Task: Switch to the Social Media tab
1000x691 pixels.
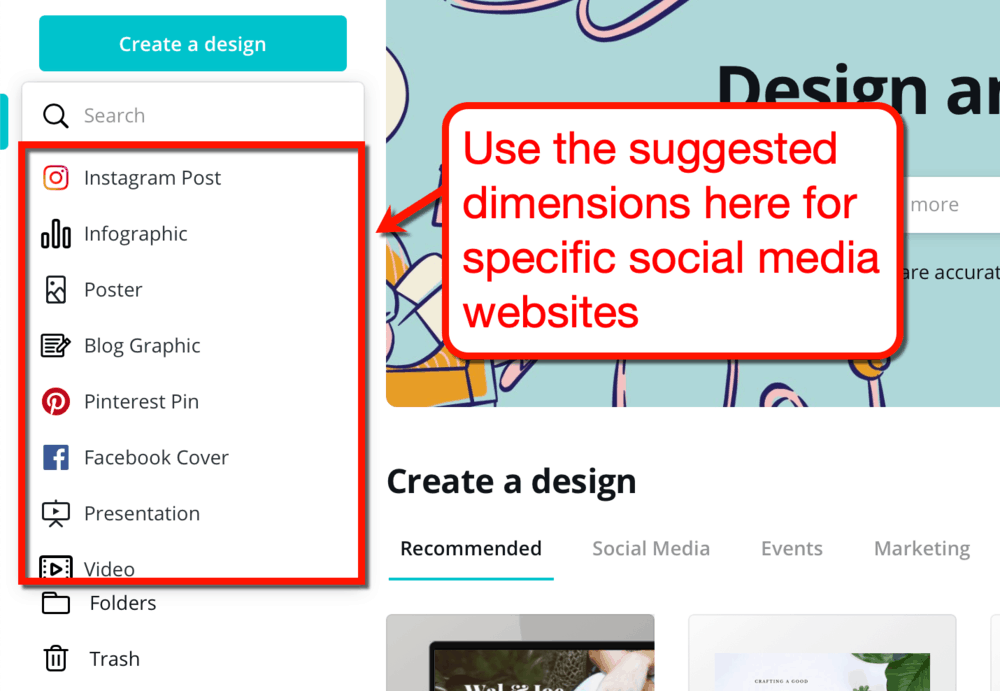Action: coord(651,549)
